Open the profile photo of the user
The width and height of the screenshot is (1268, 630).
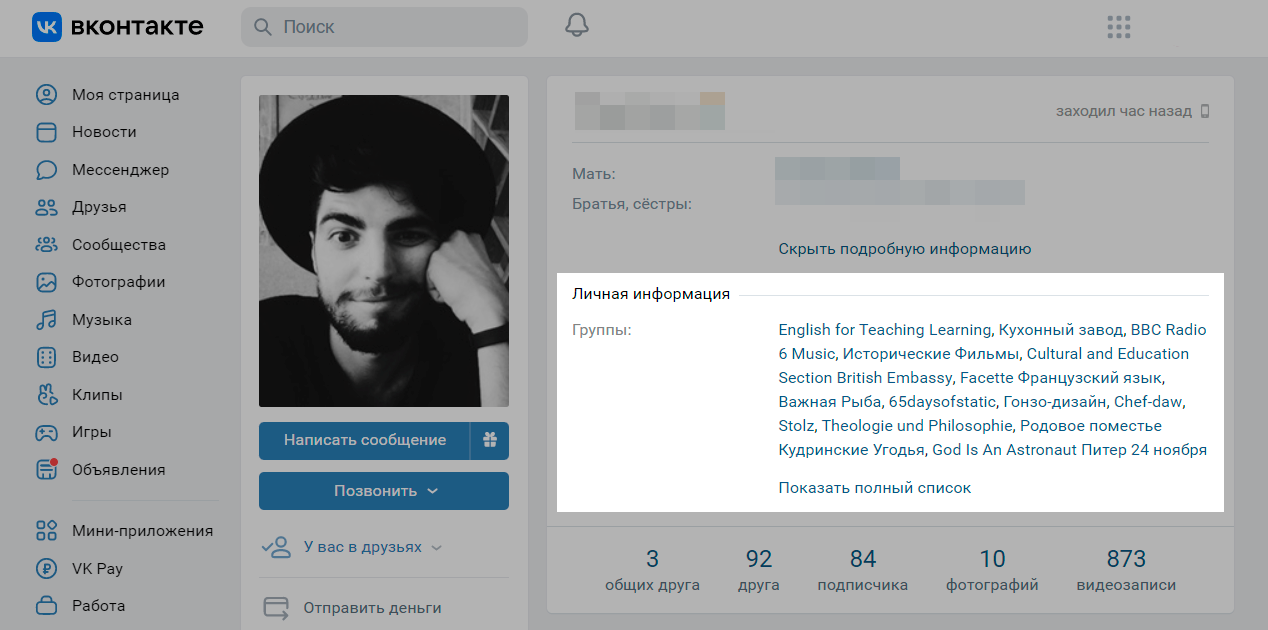point(384,251)
